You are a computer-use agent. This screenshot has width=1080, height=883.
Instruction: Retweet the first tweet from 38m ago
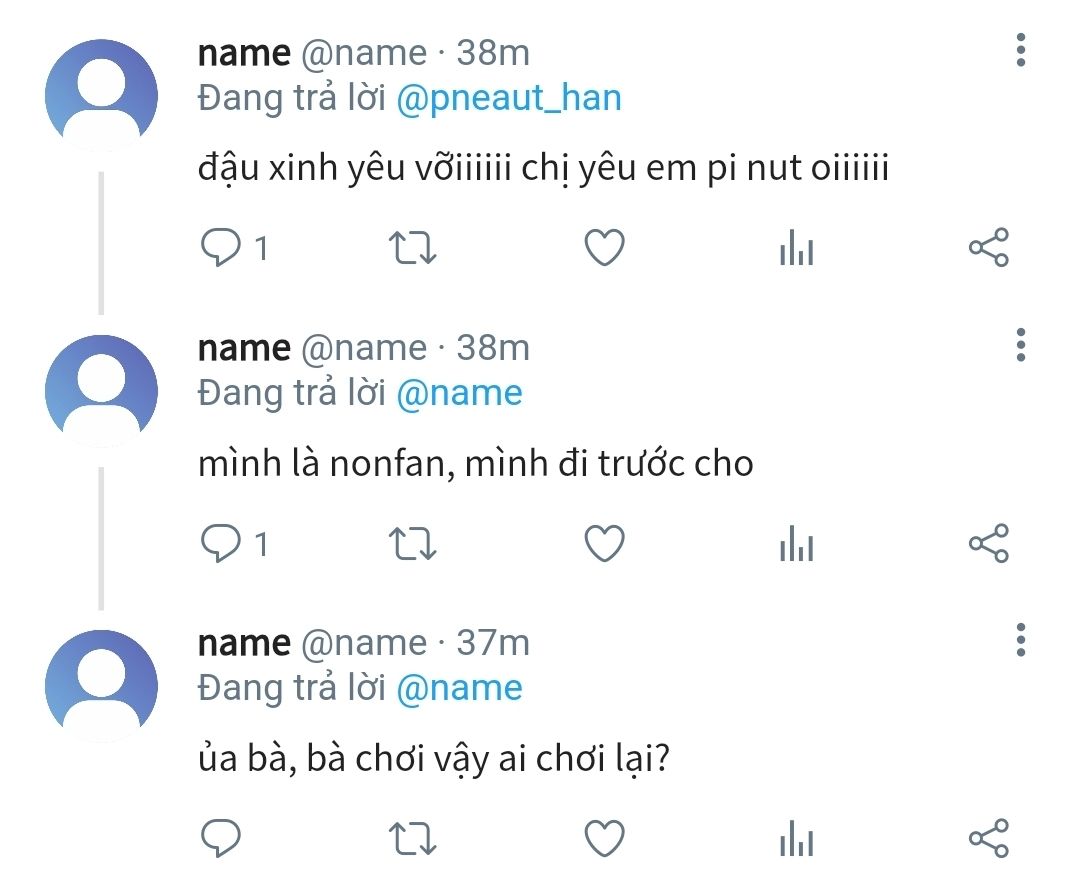(x=411, y=248)
